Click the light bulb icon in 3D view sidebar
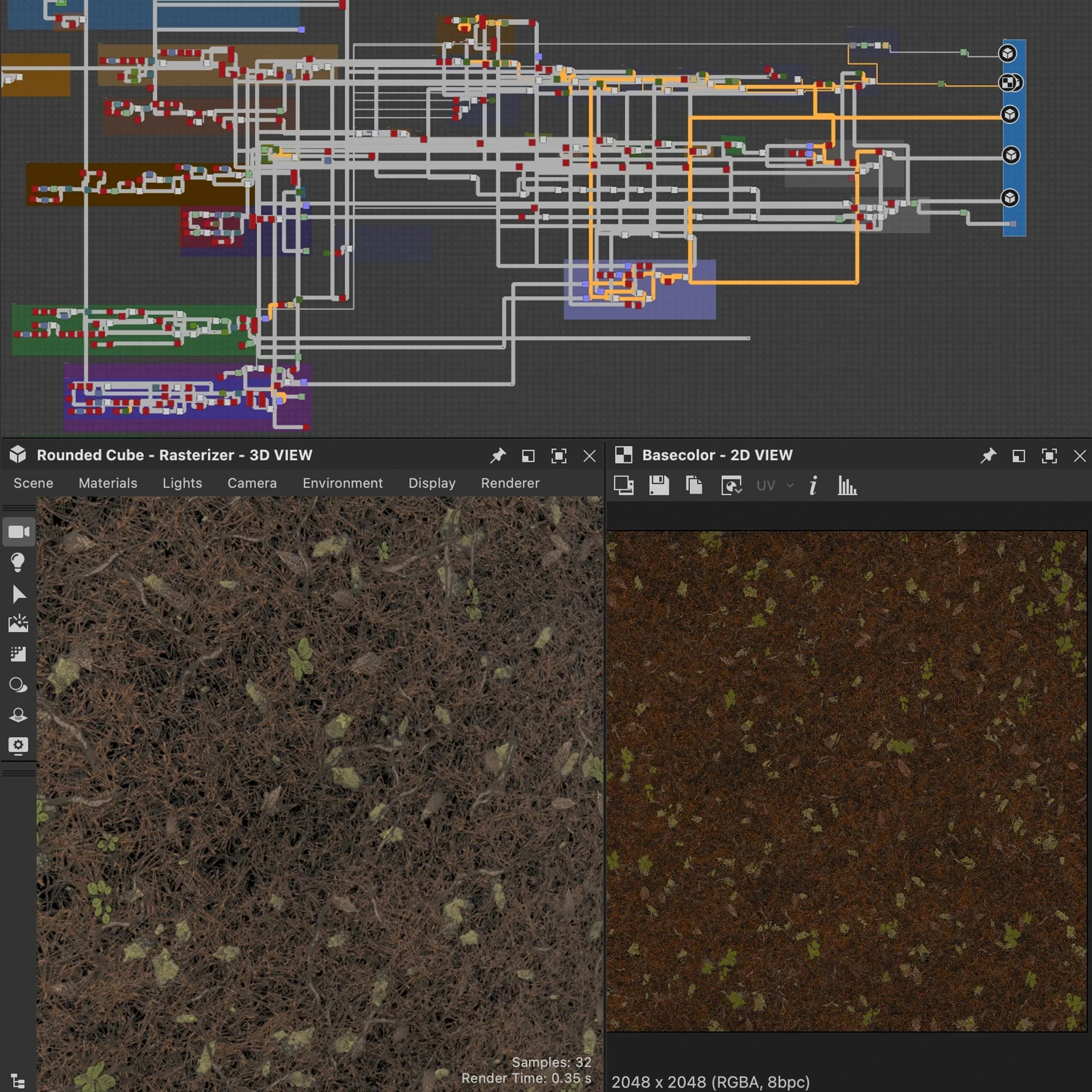 (18, 562)
